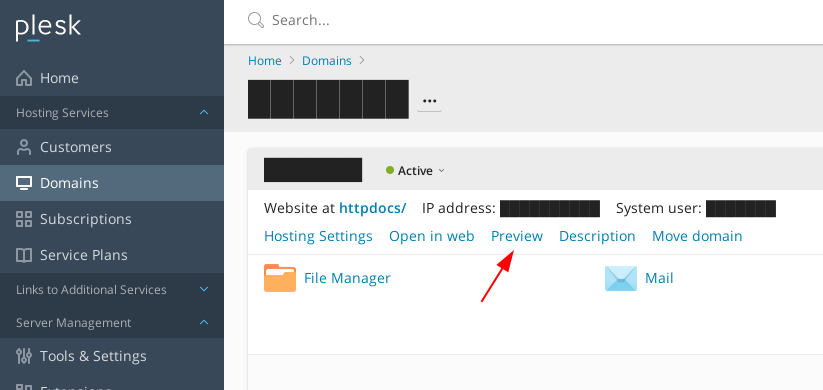The width and height of the screenshot is (823, 390).
Task: Open Hosting Settings link
Action: (x=318, y=236)
